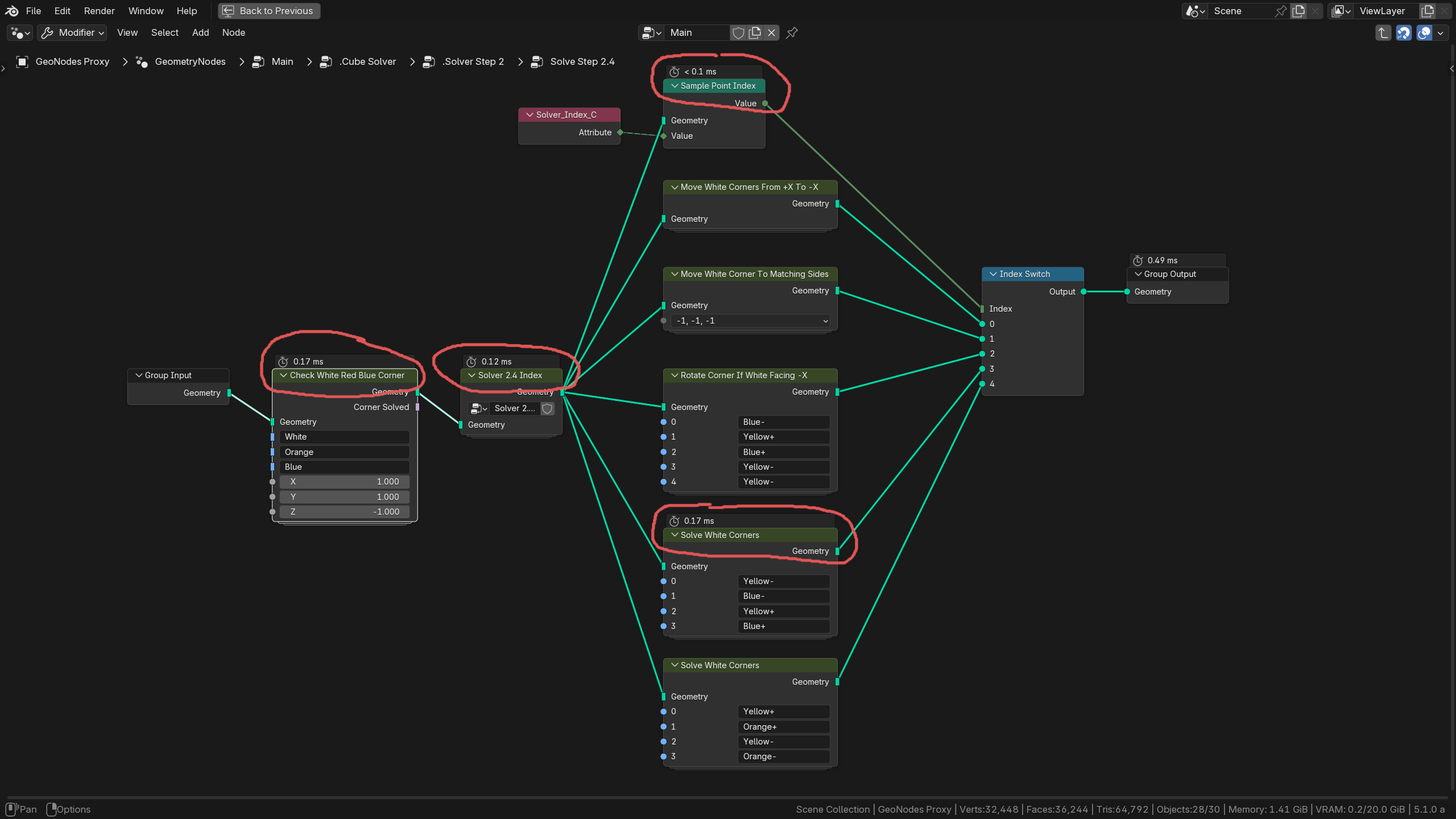Open the overlays options dropdown arrow
The image size is (1456, 819).
click(1441, 33)
